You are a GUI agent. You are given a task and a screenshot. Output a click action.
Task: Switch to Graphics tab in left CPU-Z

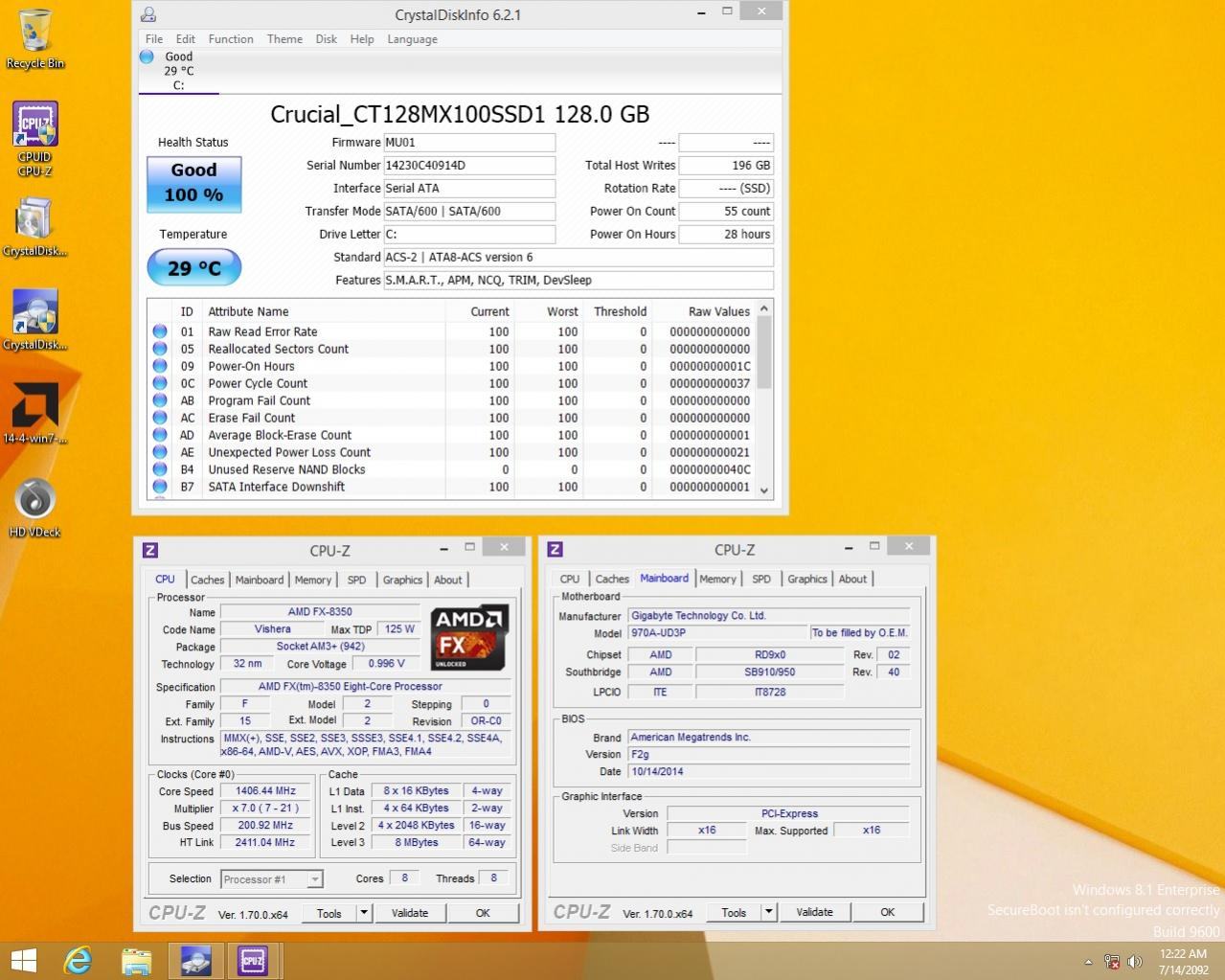(402, 580)
